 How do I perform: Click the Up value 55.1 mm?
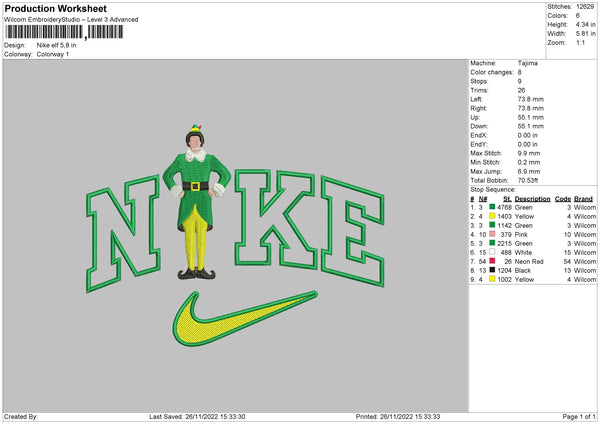tap(530, 117)
